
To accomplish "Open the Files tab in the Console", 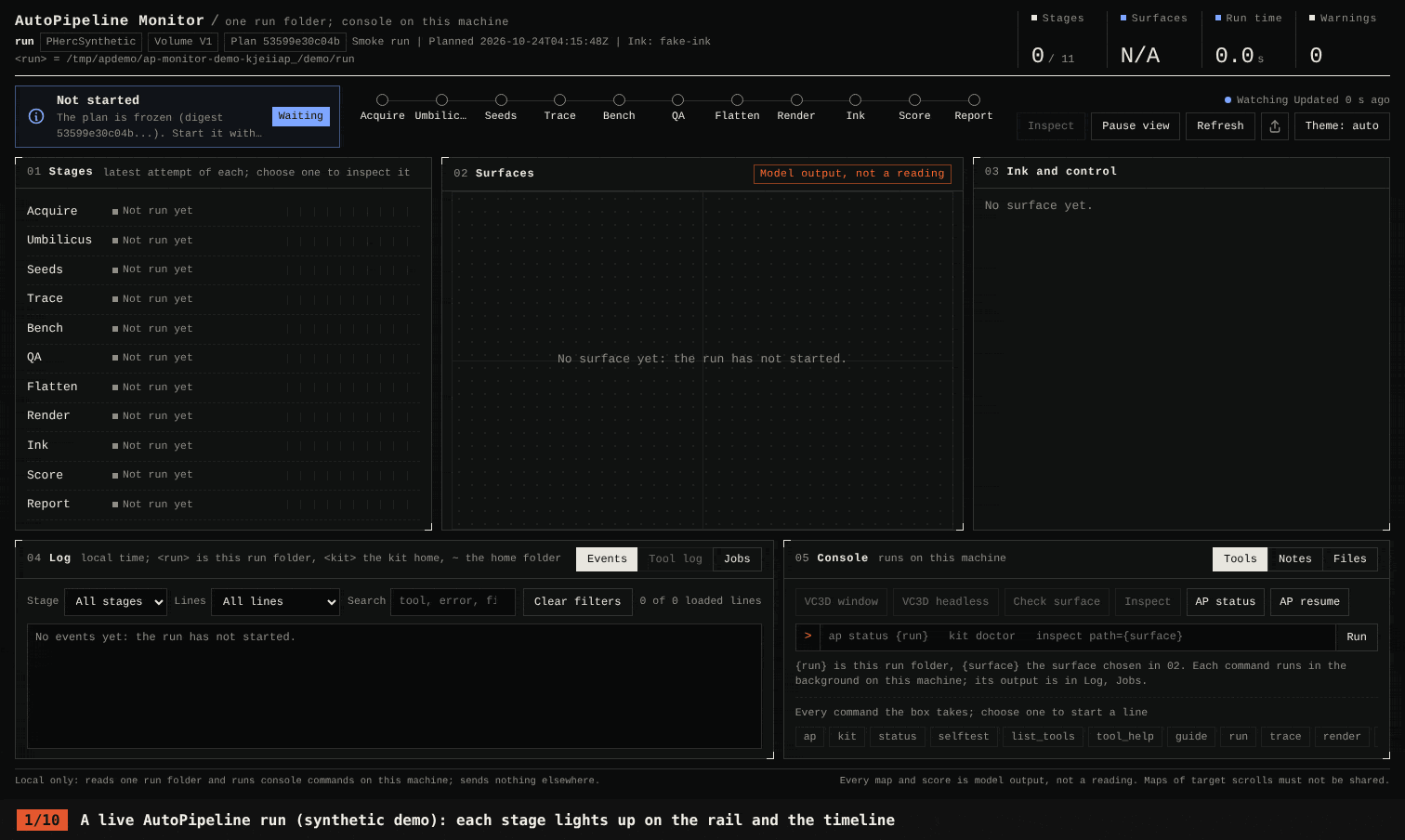I will tap(1349, 559).
